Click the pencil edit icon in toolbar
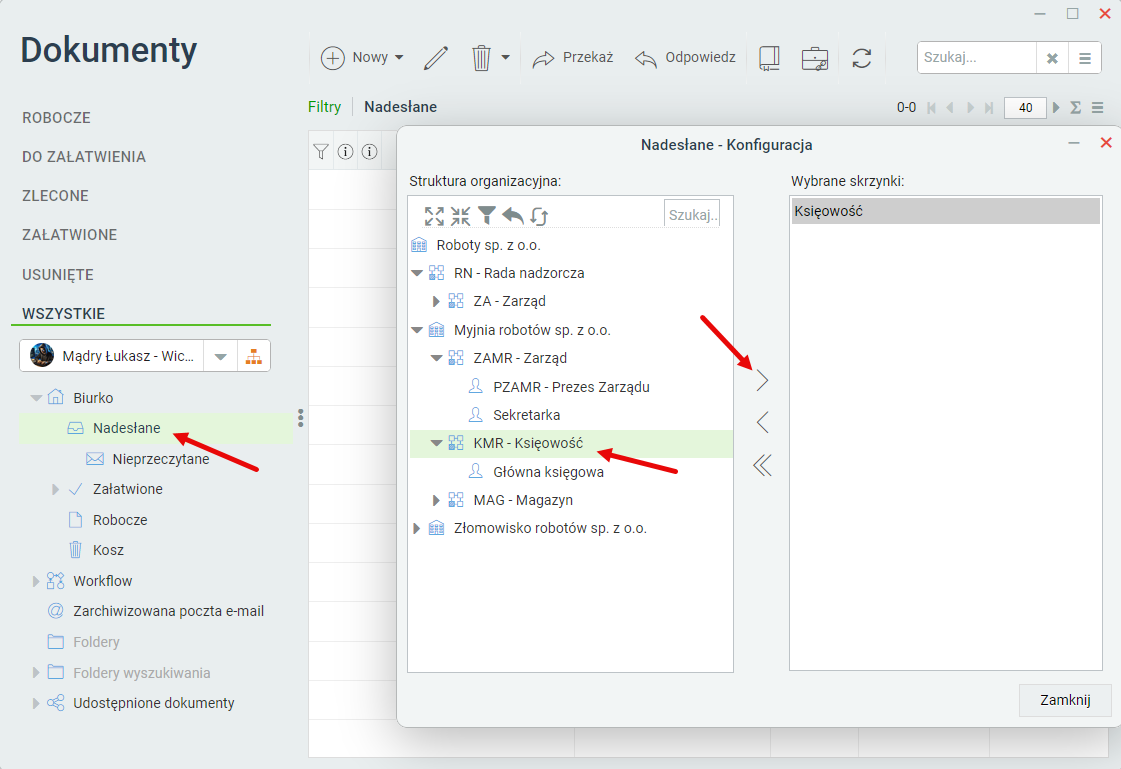 tap(435, 58)
